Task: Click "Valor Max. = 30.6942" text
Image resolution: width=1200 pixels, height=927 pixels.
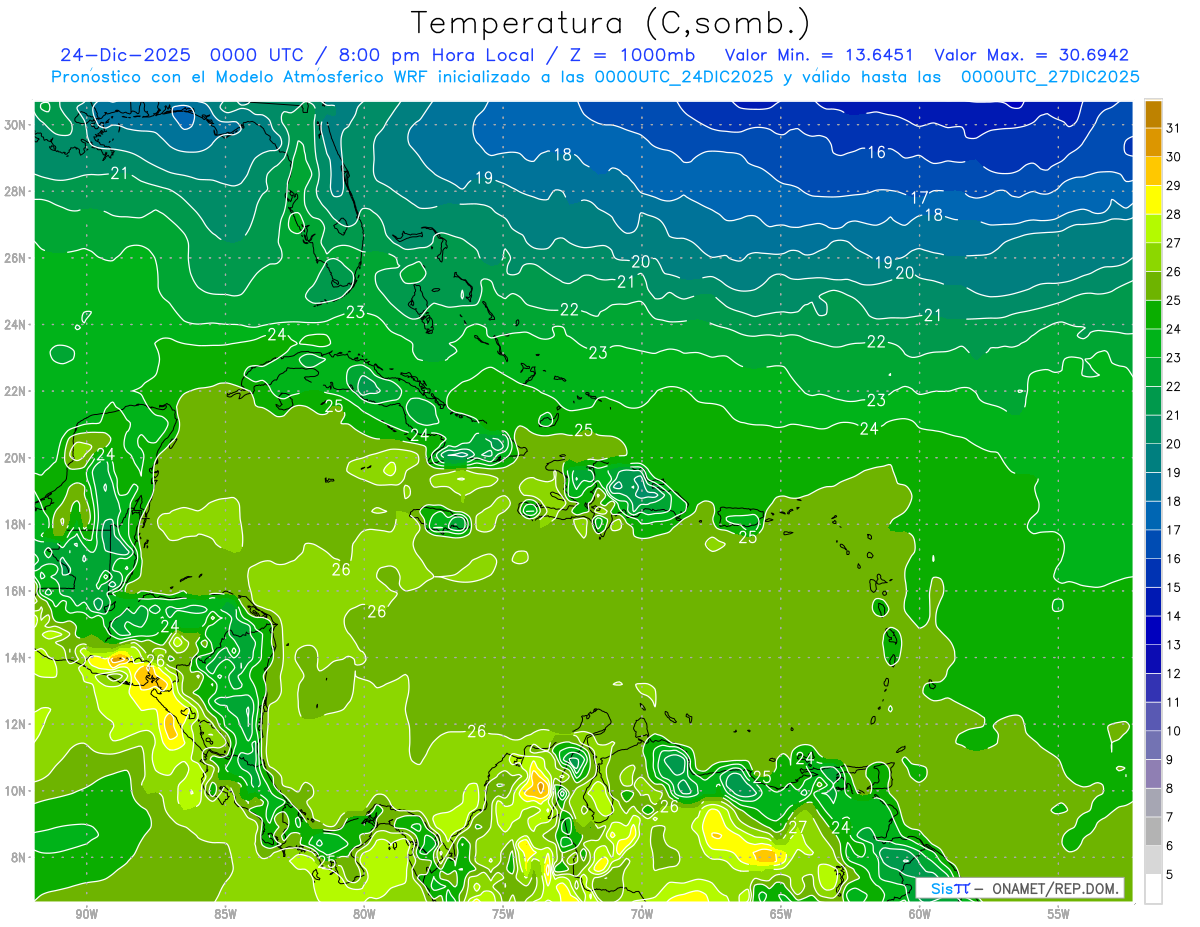Action: coord(1031,55)
